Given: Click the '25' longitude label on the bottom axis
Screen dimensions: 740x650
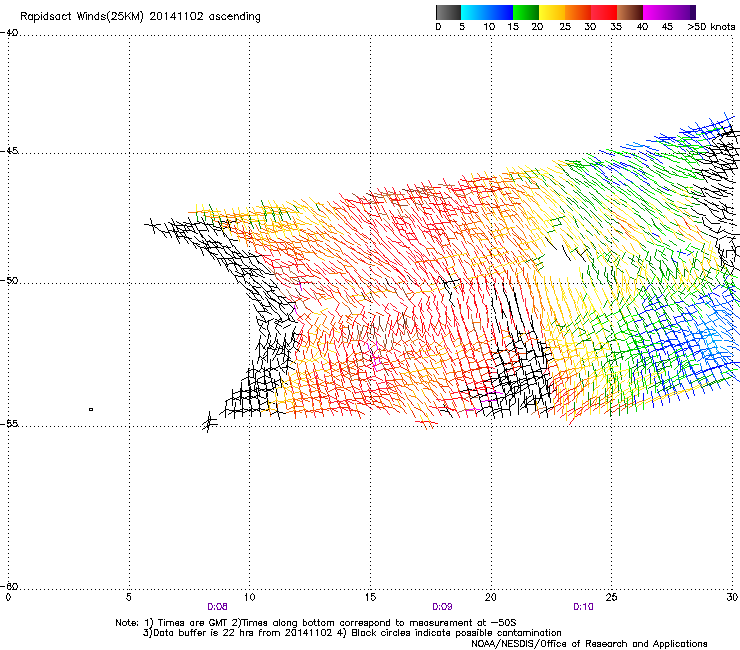Looking at the screenshot, I should (611, 598).
